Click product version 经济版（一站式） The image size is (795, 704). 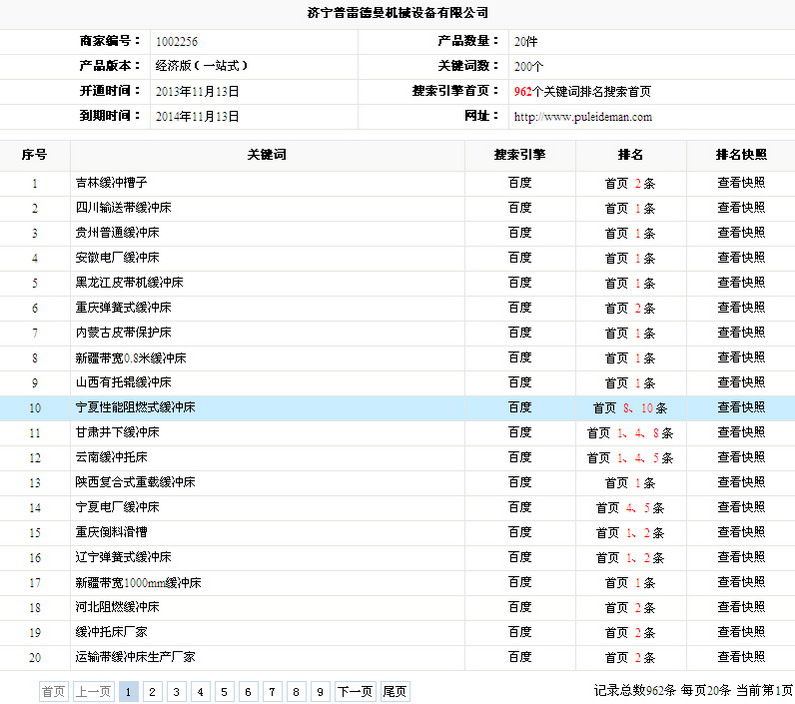click(x=202, y=66)
